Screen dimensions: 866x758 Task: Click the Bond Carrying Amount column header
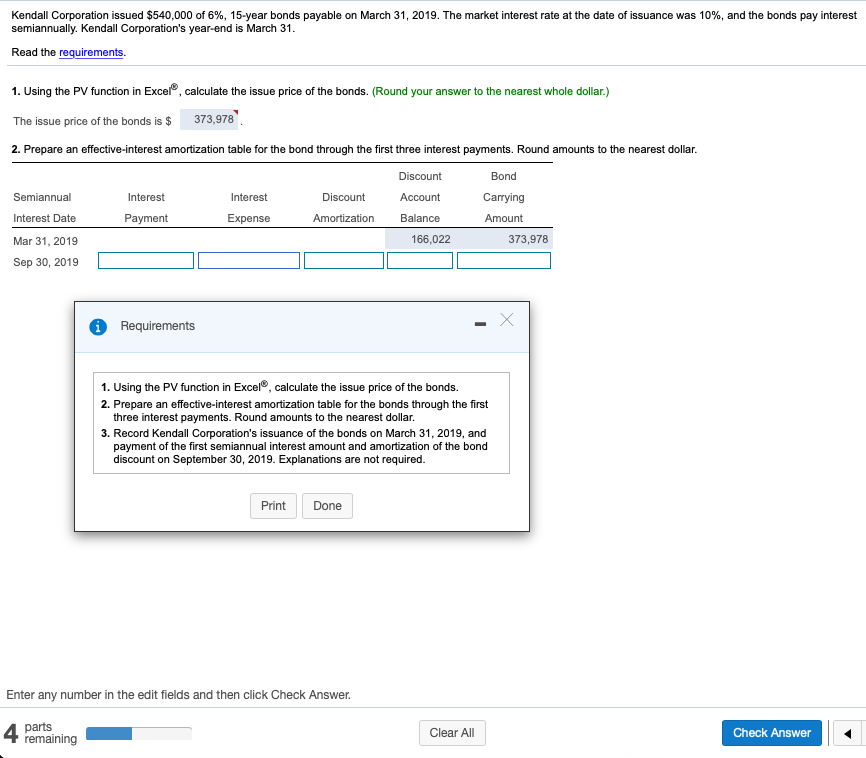pyautogui.click(x=504, y=197)
